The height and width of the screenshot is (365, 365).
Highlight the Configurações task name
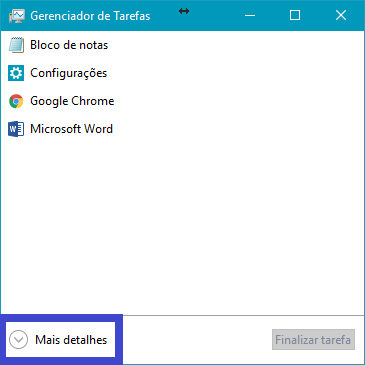tap(69, 73)
